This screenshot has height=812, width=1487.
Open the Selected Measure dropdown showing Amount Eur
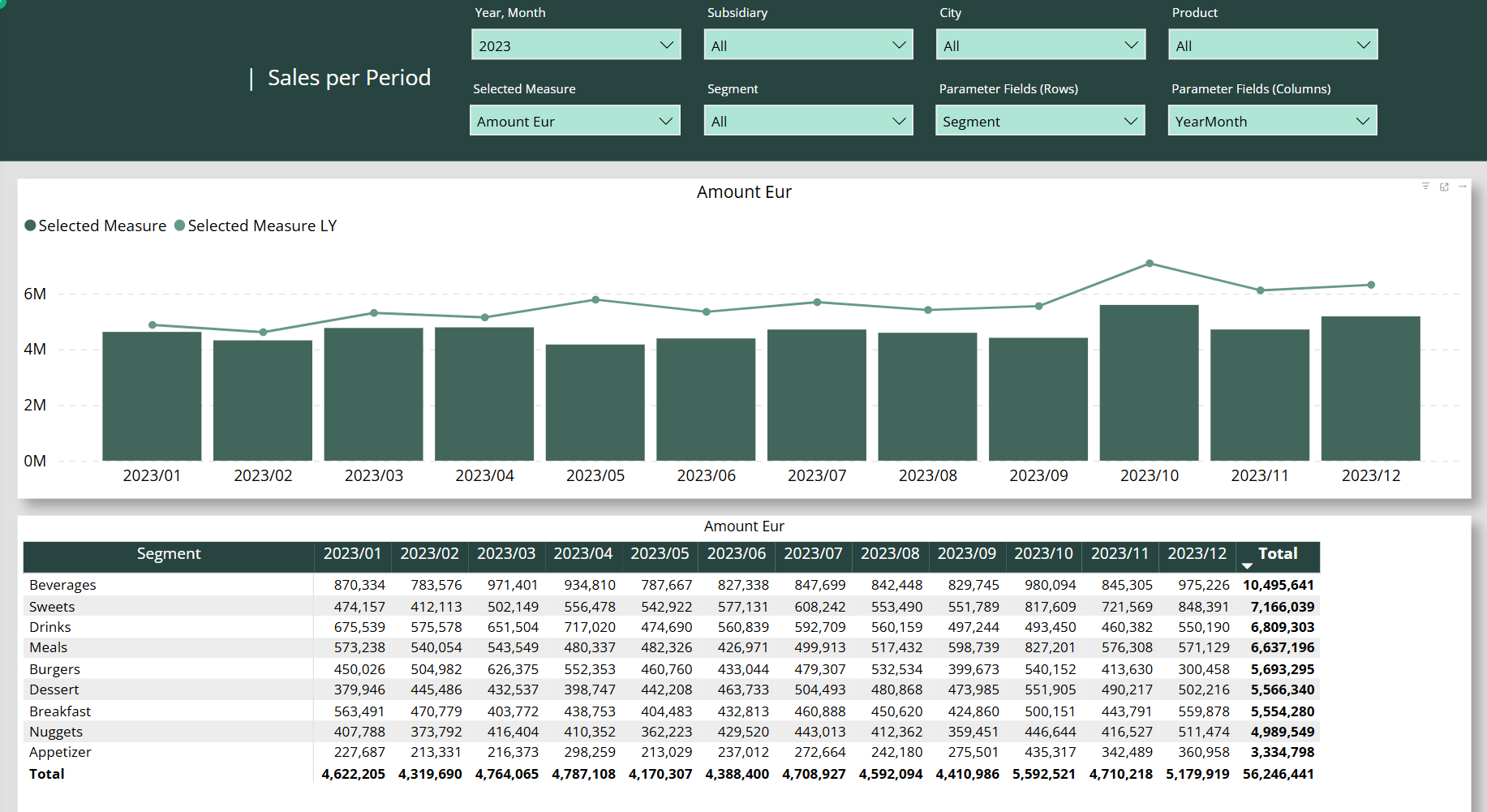(x=575, y=121)
